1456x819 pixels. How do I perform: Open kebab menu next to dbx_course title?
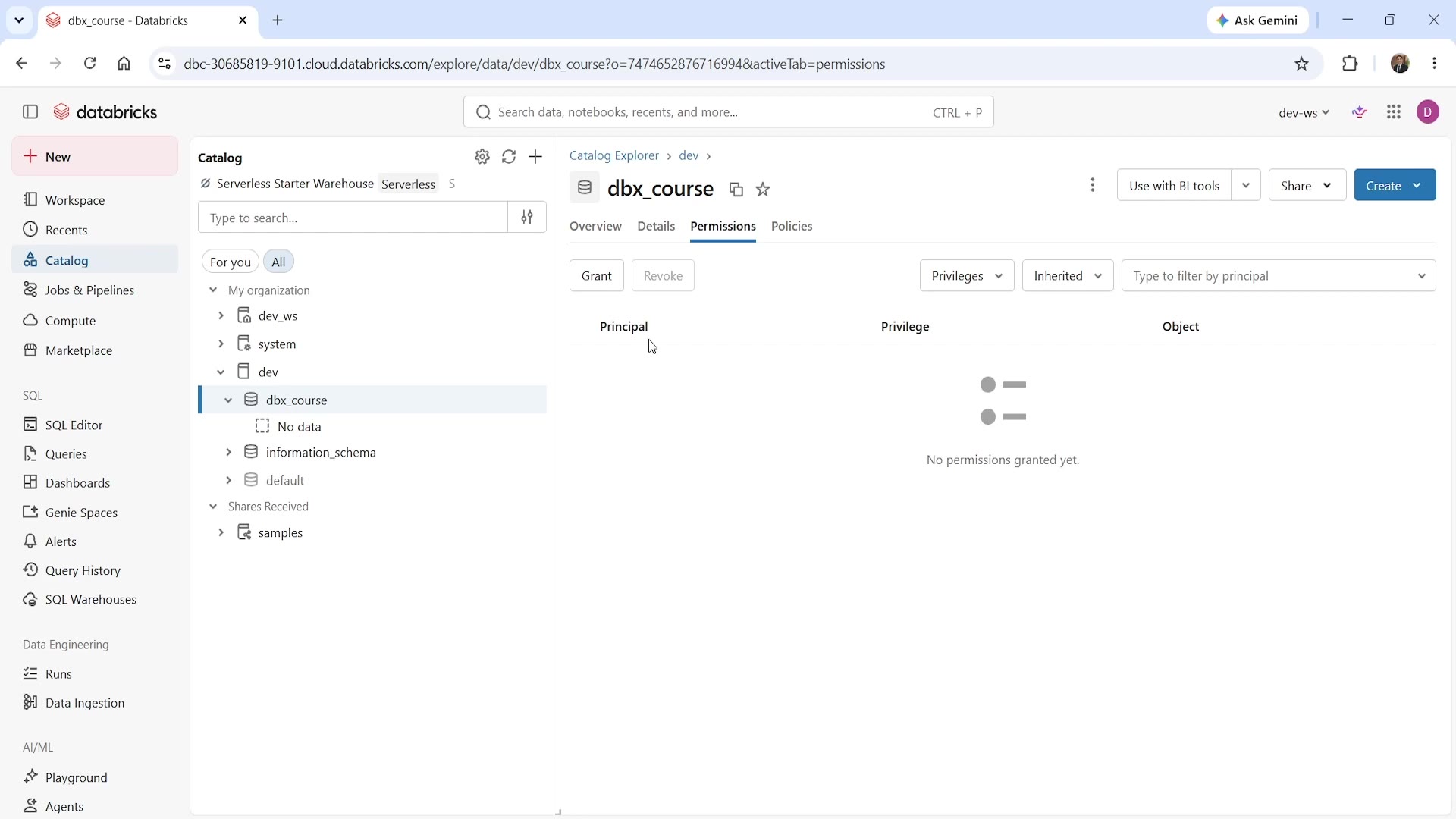click(x=1093, y=185)
